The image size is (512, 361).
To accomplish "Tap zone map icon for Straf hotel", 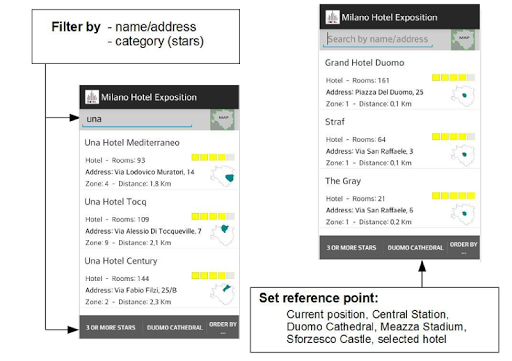I will (x=463, y=155).
